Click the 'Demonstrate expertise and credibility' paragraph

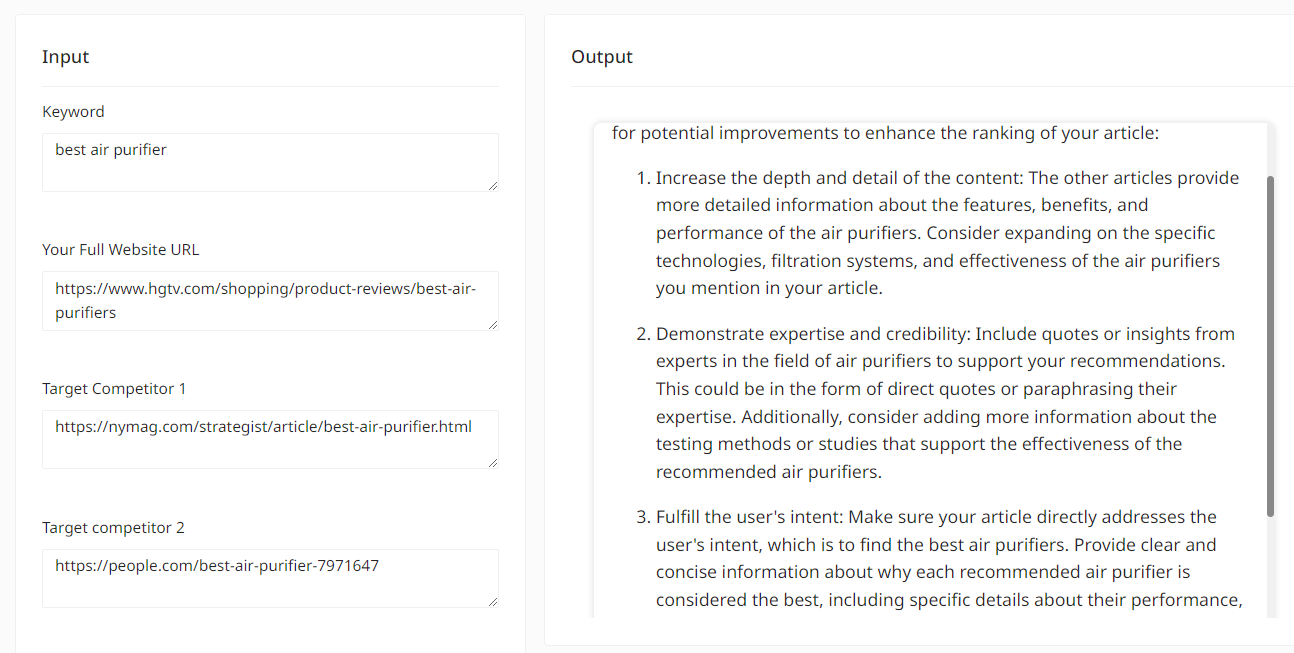point(945,402)
